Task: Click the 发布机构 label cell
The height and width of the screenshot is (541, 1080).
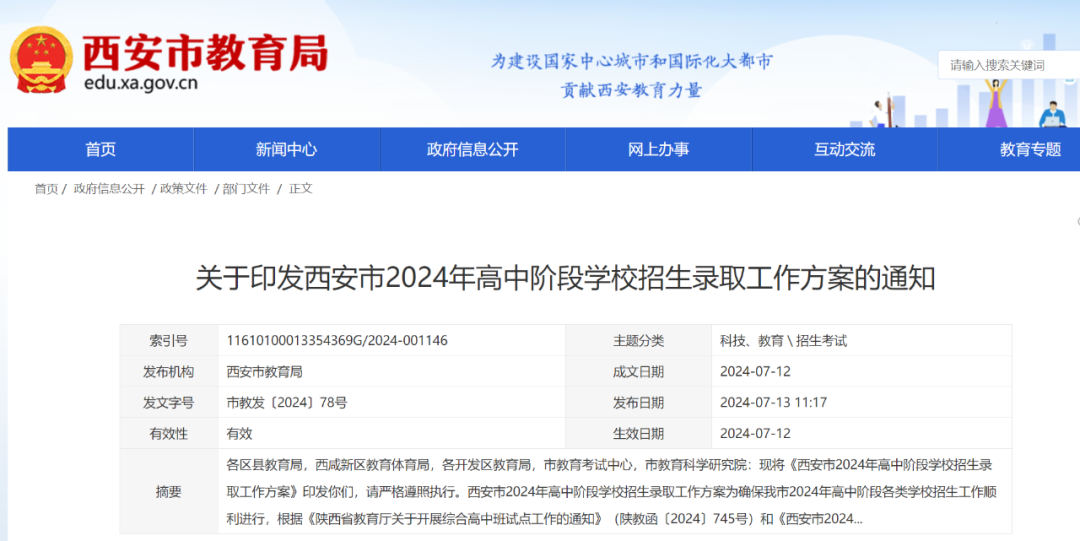Action: coord(169,371)
